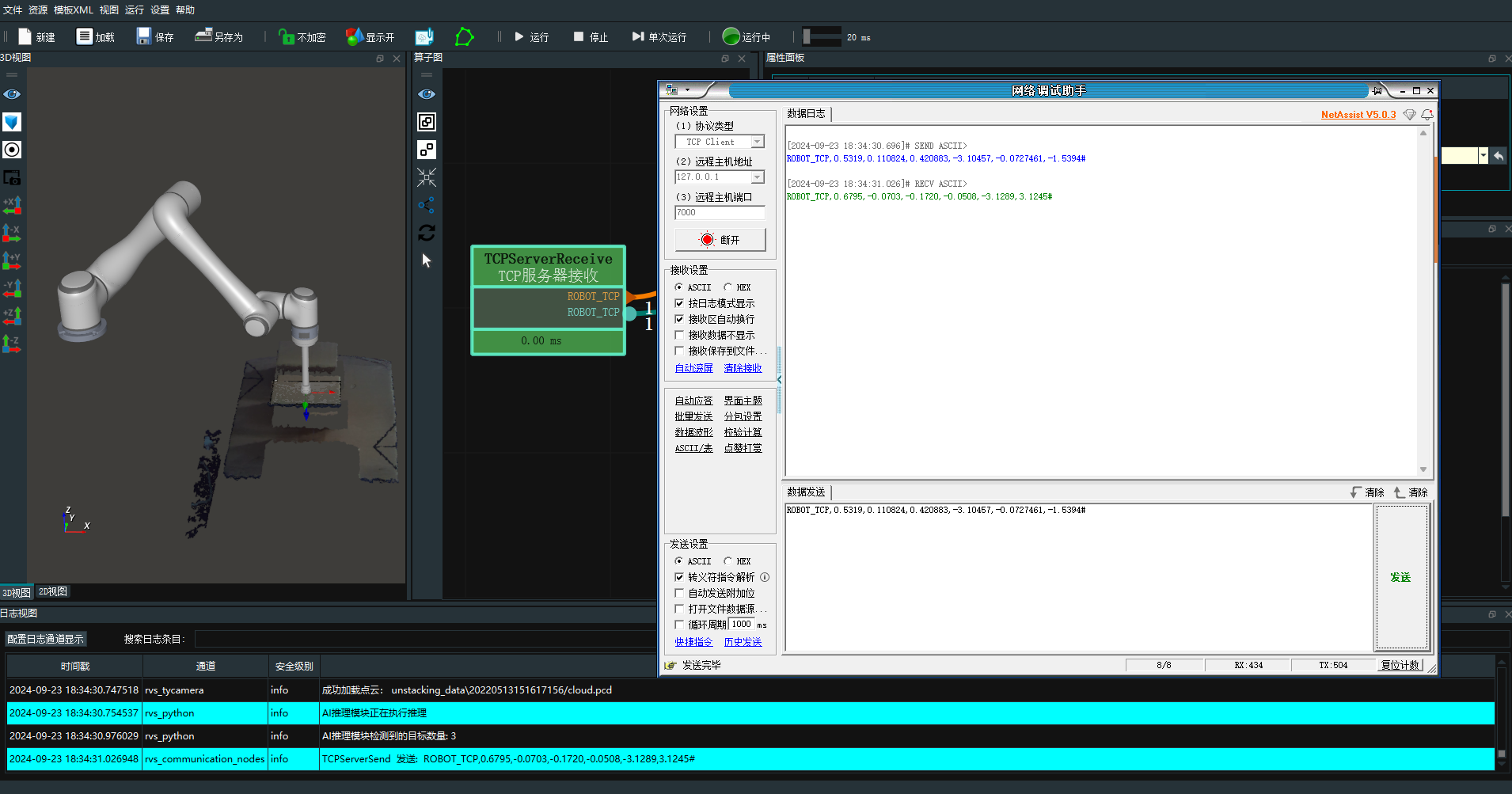Click the two-nodes icon in 算子图 sidebar
The height and width of the screenshot is (794, 1512).
tap(427, 150)
